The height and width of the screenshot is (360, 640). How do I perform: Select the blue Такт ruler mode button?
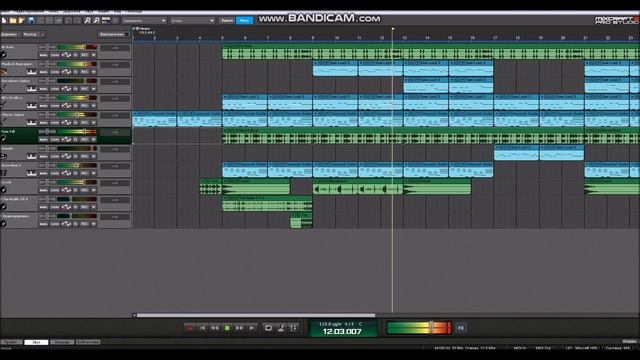[244, 20]
